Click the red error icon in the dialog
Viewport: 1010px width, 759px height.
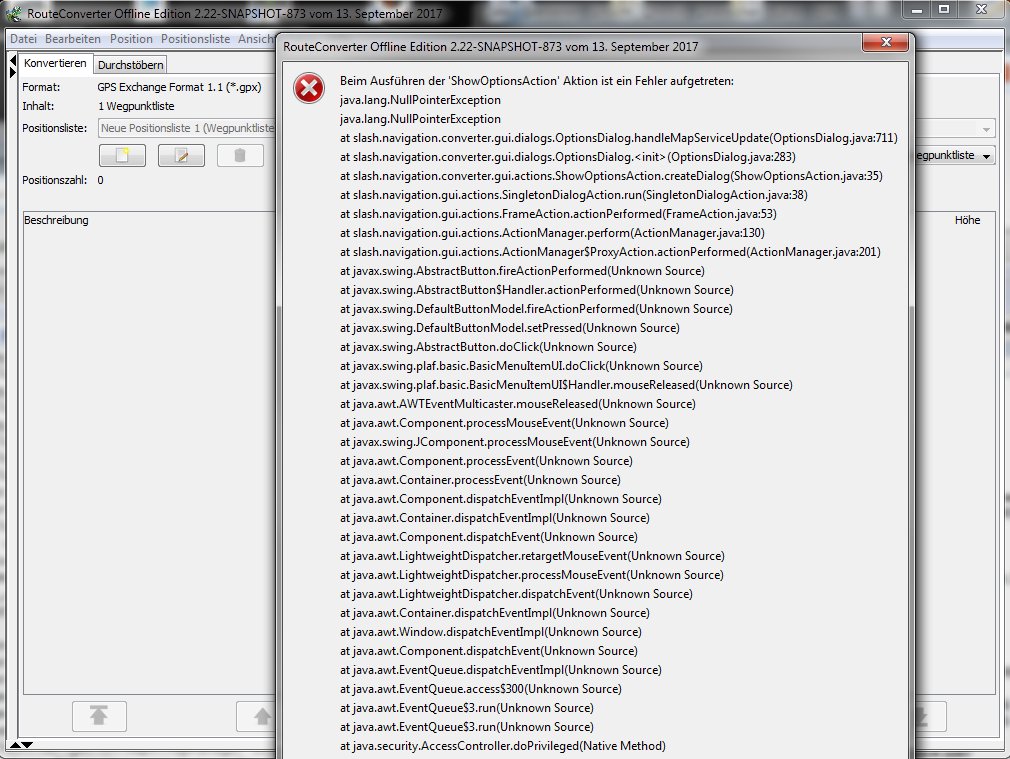click(x=308, y=89)
